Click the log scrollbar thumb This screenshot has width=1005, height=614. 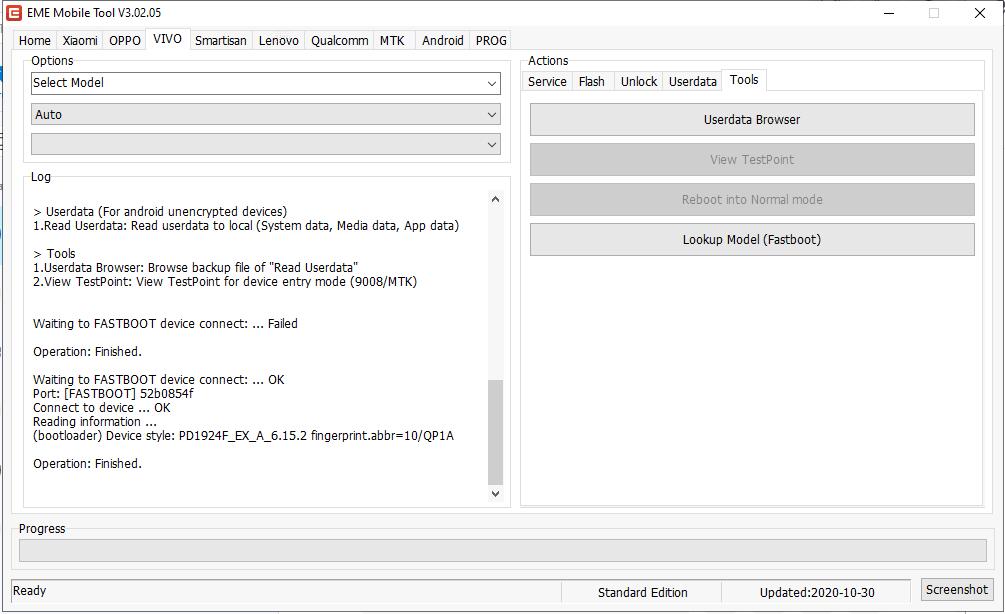[x=495, y=432]
